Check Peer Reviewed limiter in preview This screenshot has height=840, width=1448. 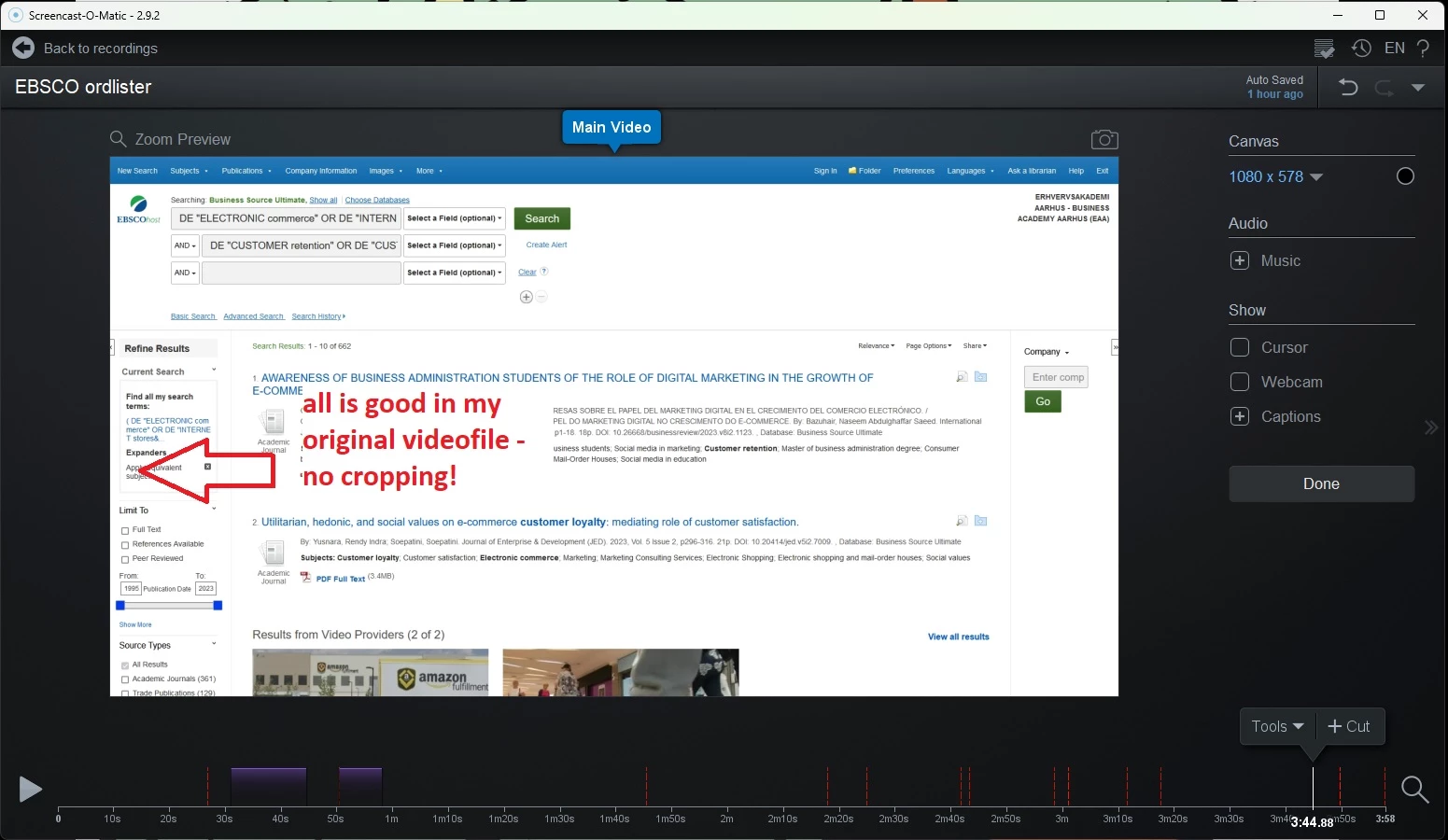[125, 559]
